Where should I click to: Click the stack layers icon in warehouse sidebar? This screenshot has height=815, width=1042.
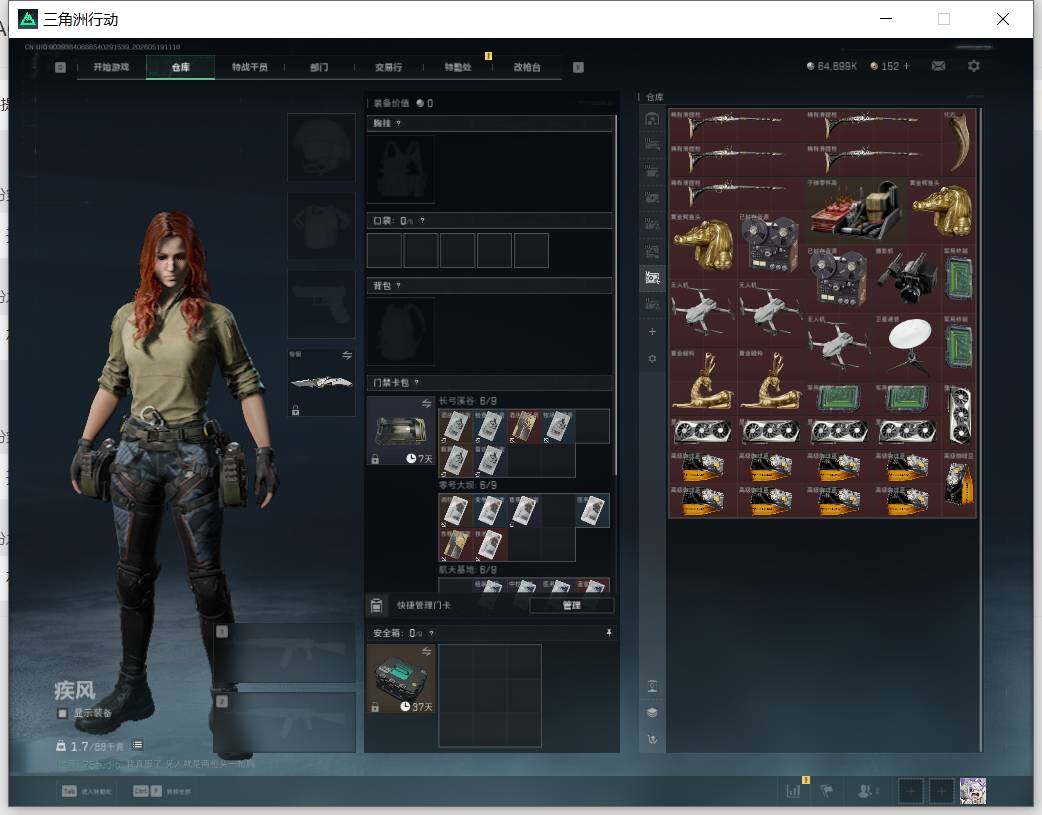(652, 713)
